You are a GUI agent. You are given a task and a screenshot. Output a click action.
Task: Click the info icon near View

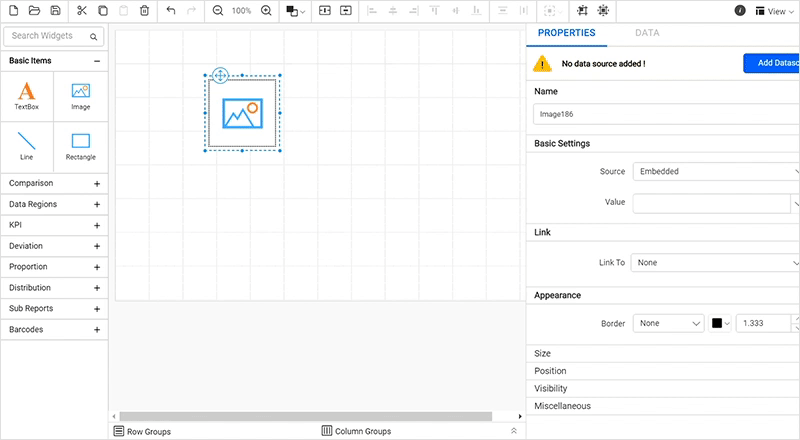tap(740, 11)
